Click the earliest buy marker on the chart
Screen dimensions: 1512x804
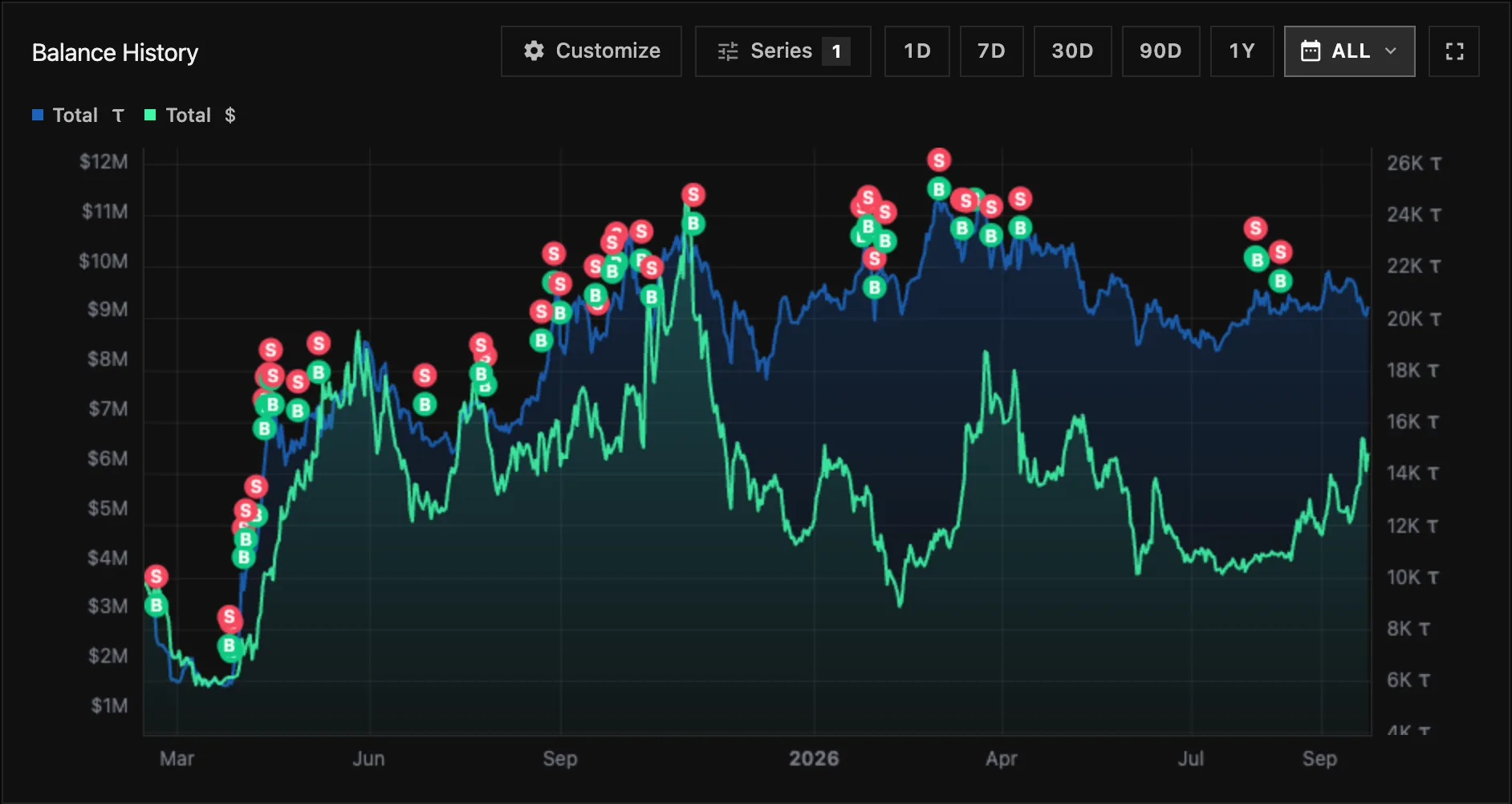156,605
